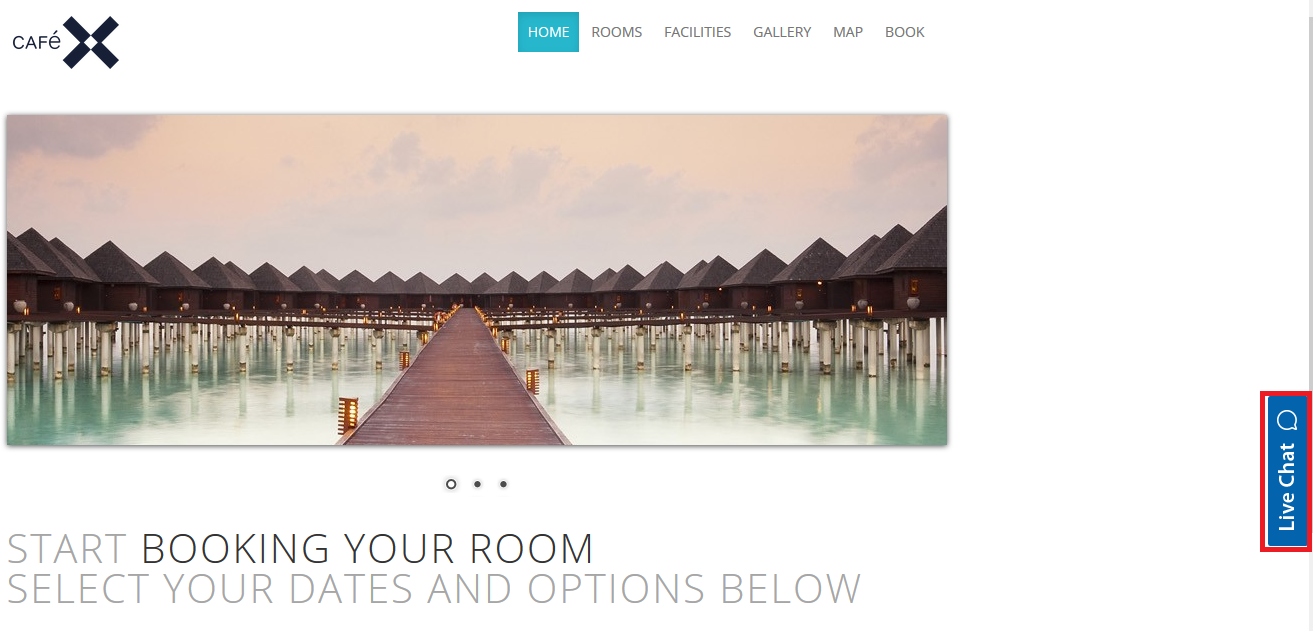Open the FACILITIES menu item
The height and width of the screenshot is (631, 1313).
(x=697, y=32)
